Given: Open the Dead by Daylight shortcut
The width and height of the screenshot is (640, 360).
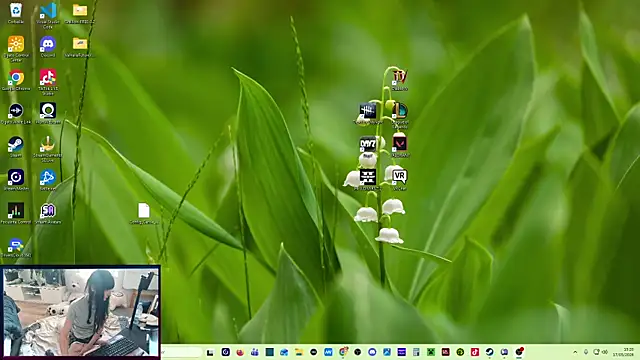Looking at the screenshot, I should tap(367, 111).
